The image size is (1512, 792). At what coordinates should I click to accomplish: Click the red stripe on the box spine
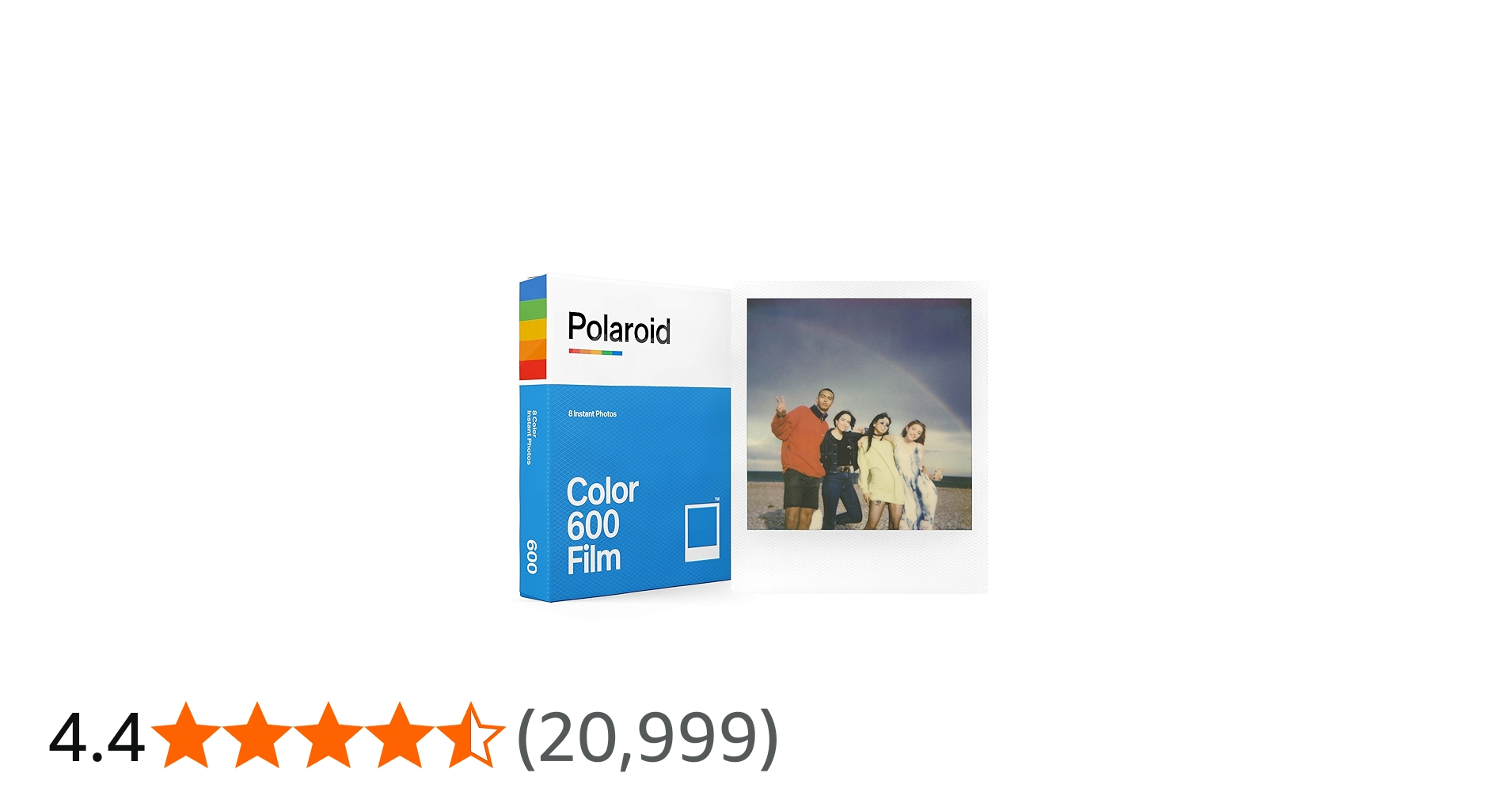533,370
